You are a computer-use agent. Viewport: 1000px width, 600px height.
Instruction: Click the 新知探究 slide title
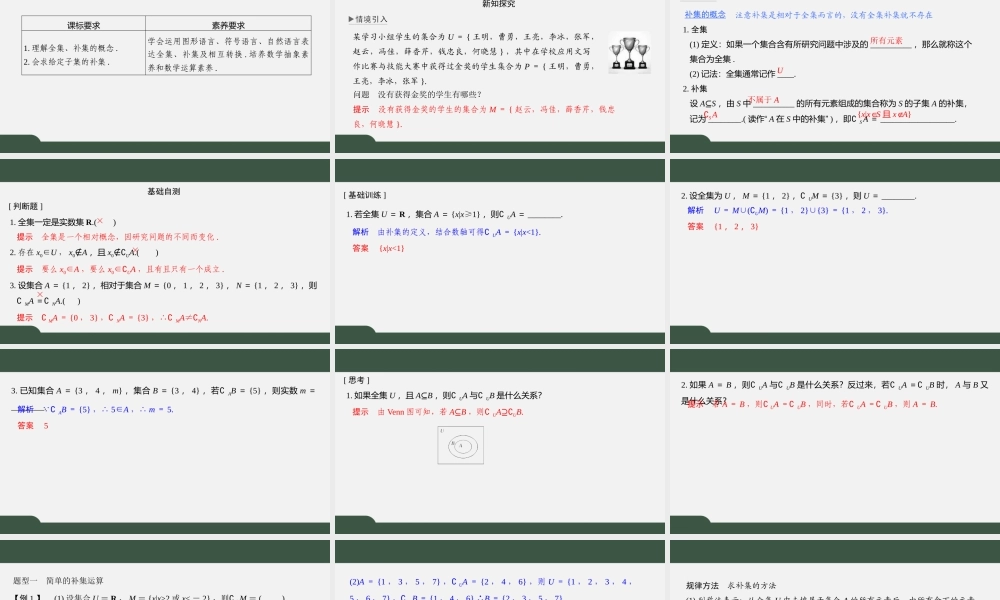[500, 4]
